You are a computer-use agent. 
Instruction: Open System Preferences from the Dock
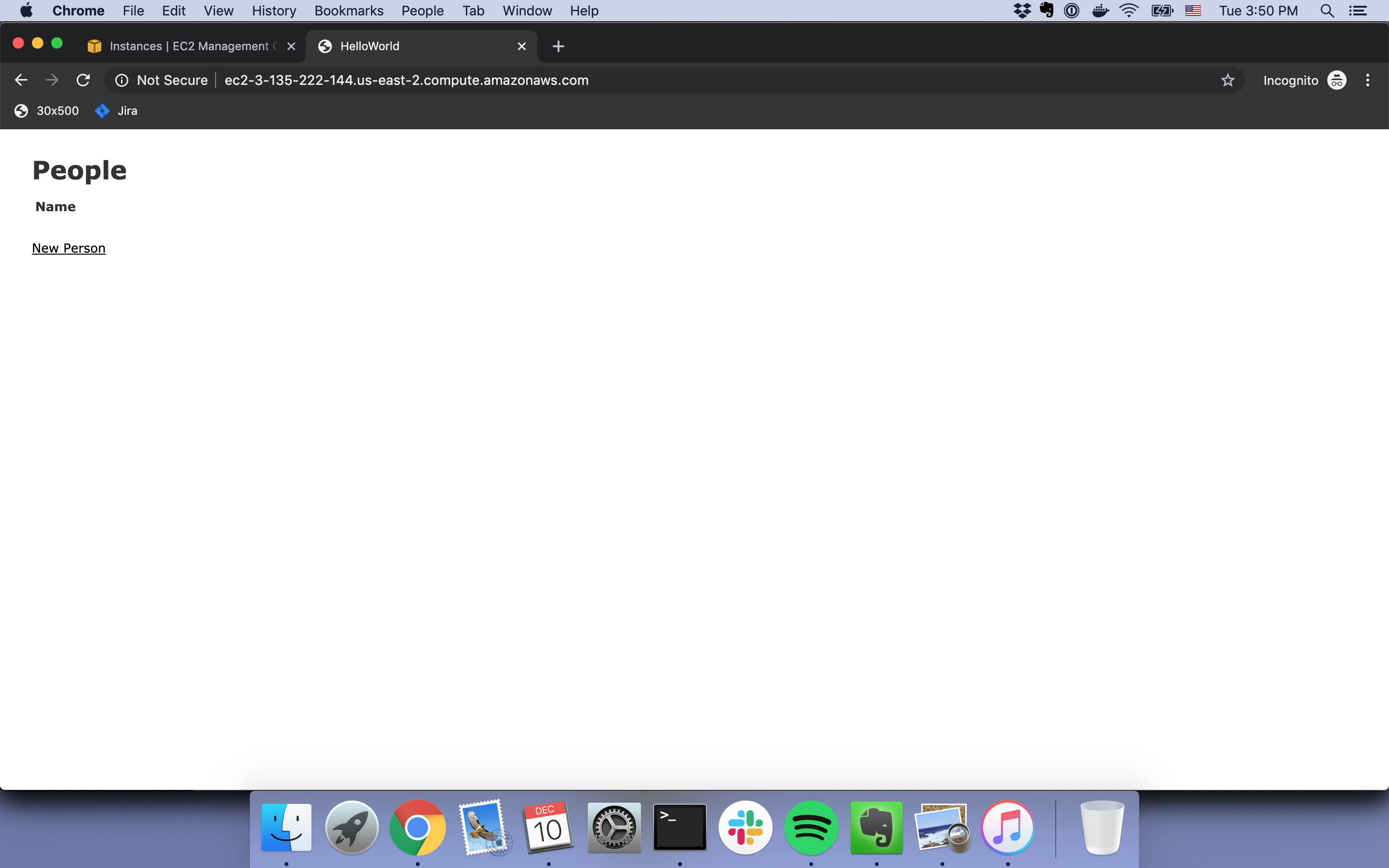tap(614, 827)
